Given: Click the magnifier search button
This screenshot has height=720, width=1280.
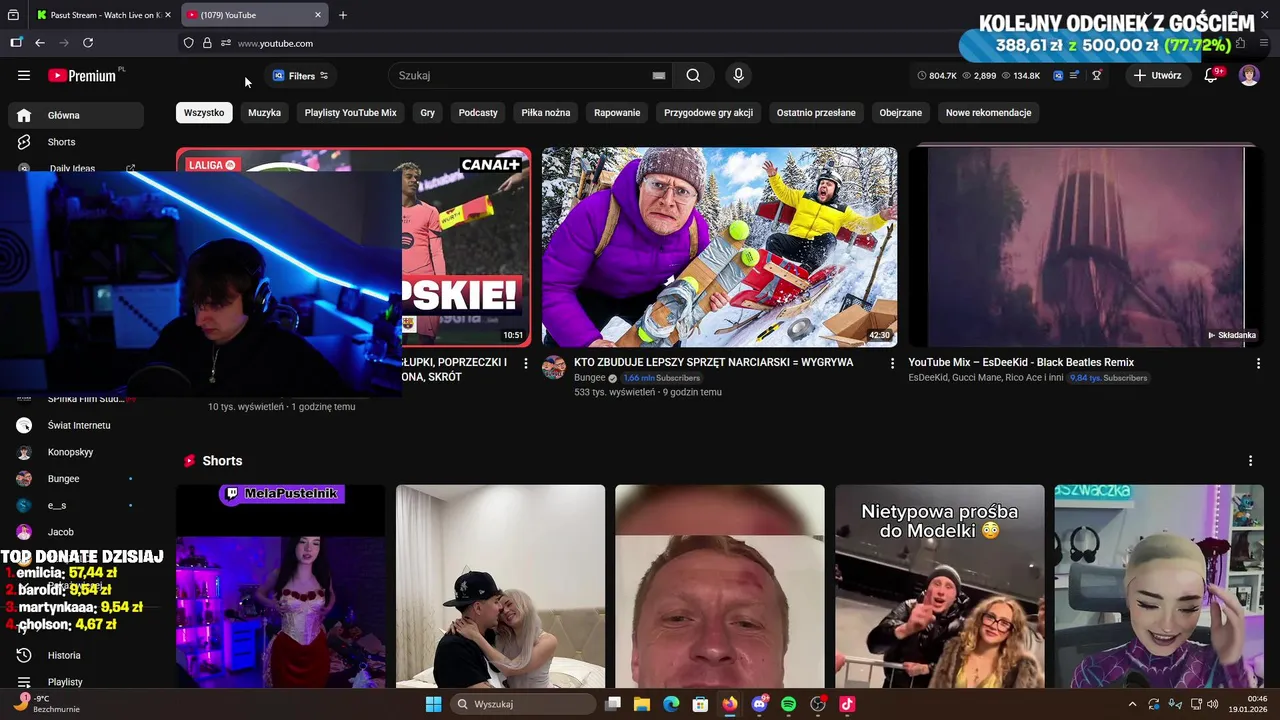Looking at the screenshot, I should click(x=693, y=75).
